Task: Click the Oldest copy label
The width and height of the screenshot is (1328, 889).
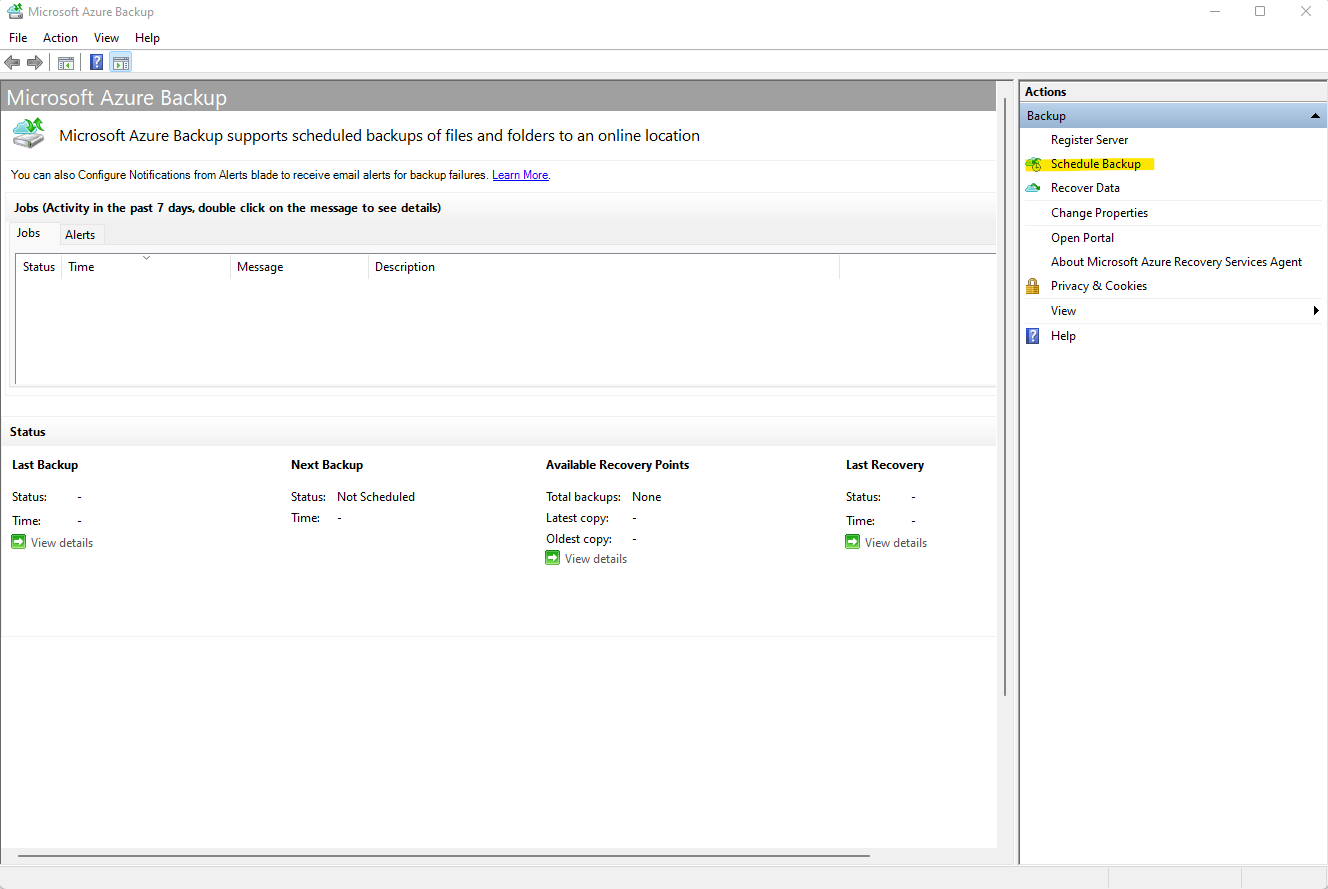Action: (x=579, y=539)
